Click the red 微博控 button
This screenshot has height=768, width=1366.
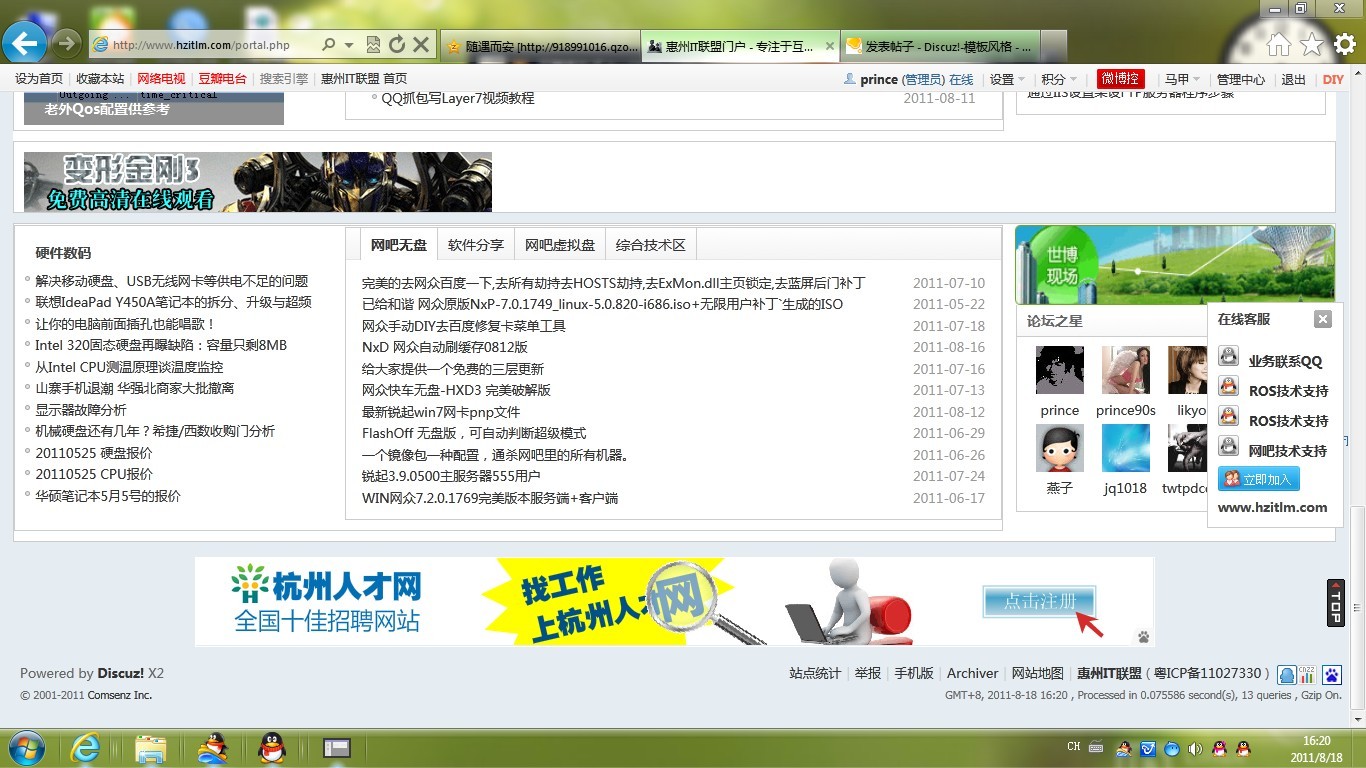[x=1120, y=79]
